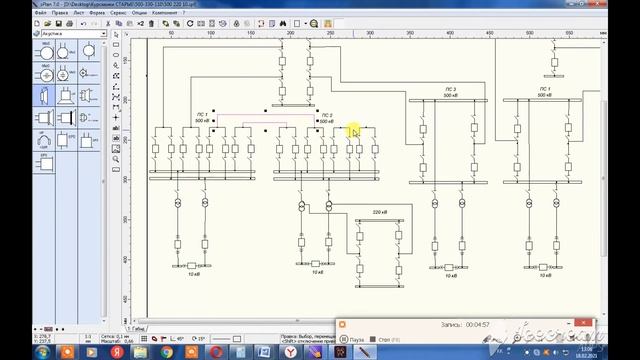Click the '220 кВ' label on the diagram
This screenshot has width=640, height=360.
click(380, 212)
